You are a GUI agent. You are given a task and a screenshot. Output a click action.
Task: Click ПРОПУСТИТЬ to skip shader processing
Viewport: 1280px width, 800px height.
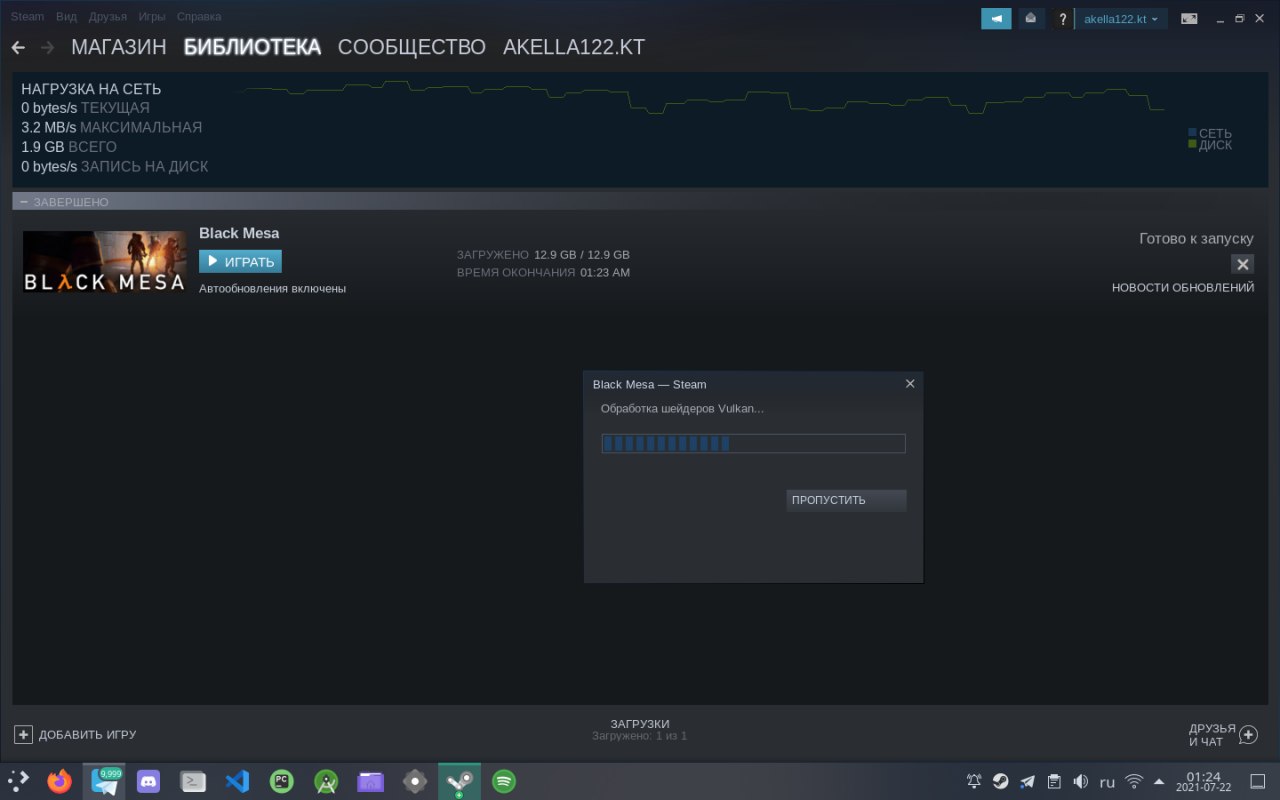pyautogui.click(x=846, y=500)
